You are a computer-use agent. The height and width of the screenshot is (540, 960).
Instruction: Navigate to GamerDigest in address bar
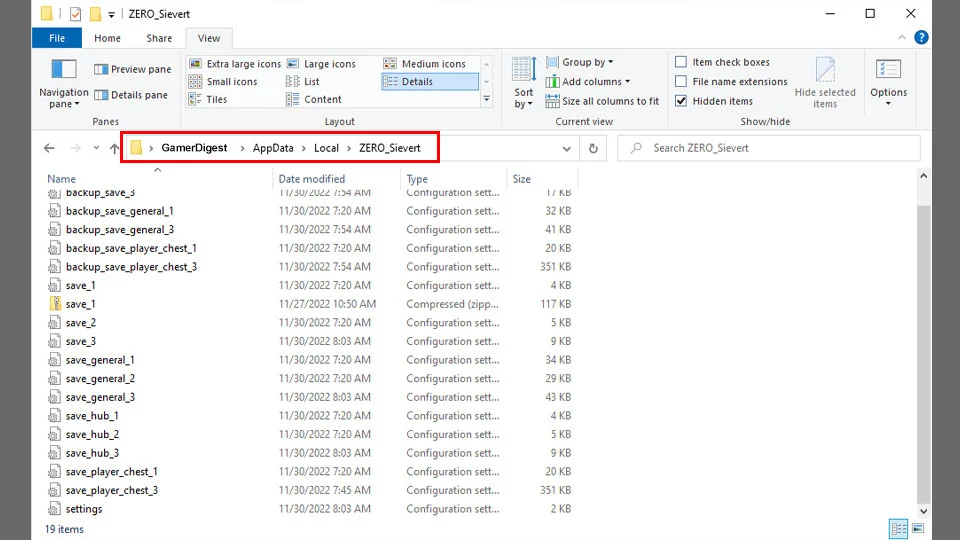[194, 148]
